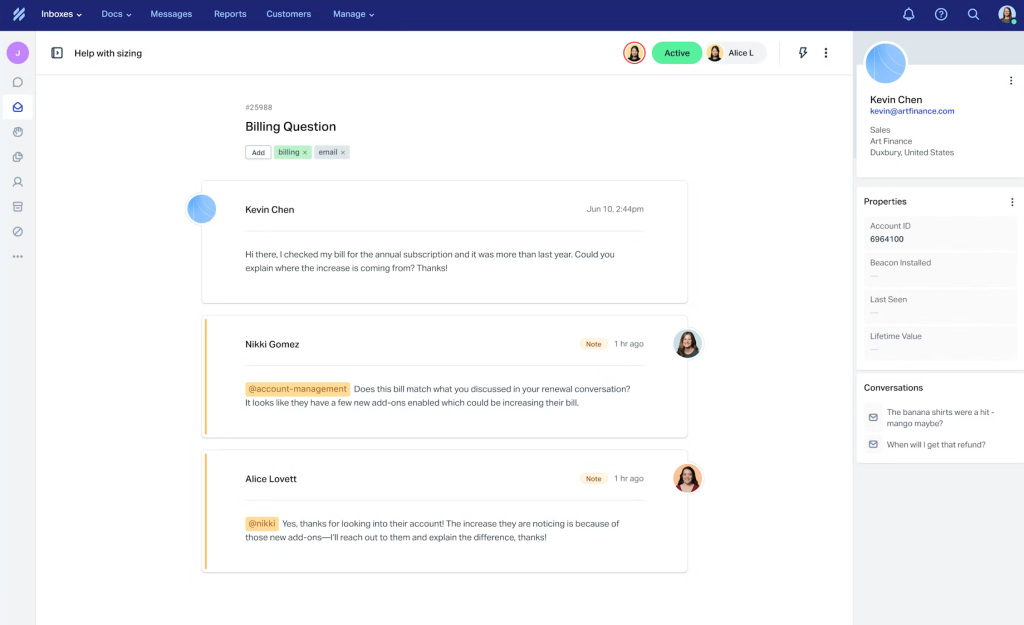Open the archive box sidebar icon
The image size is (1024, 625).
pyautogui.click(x=18, y=207)
